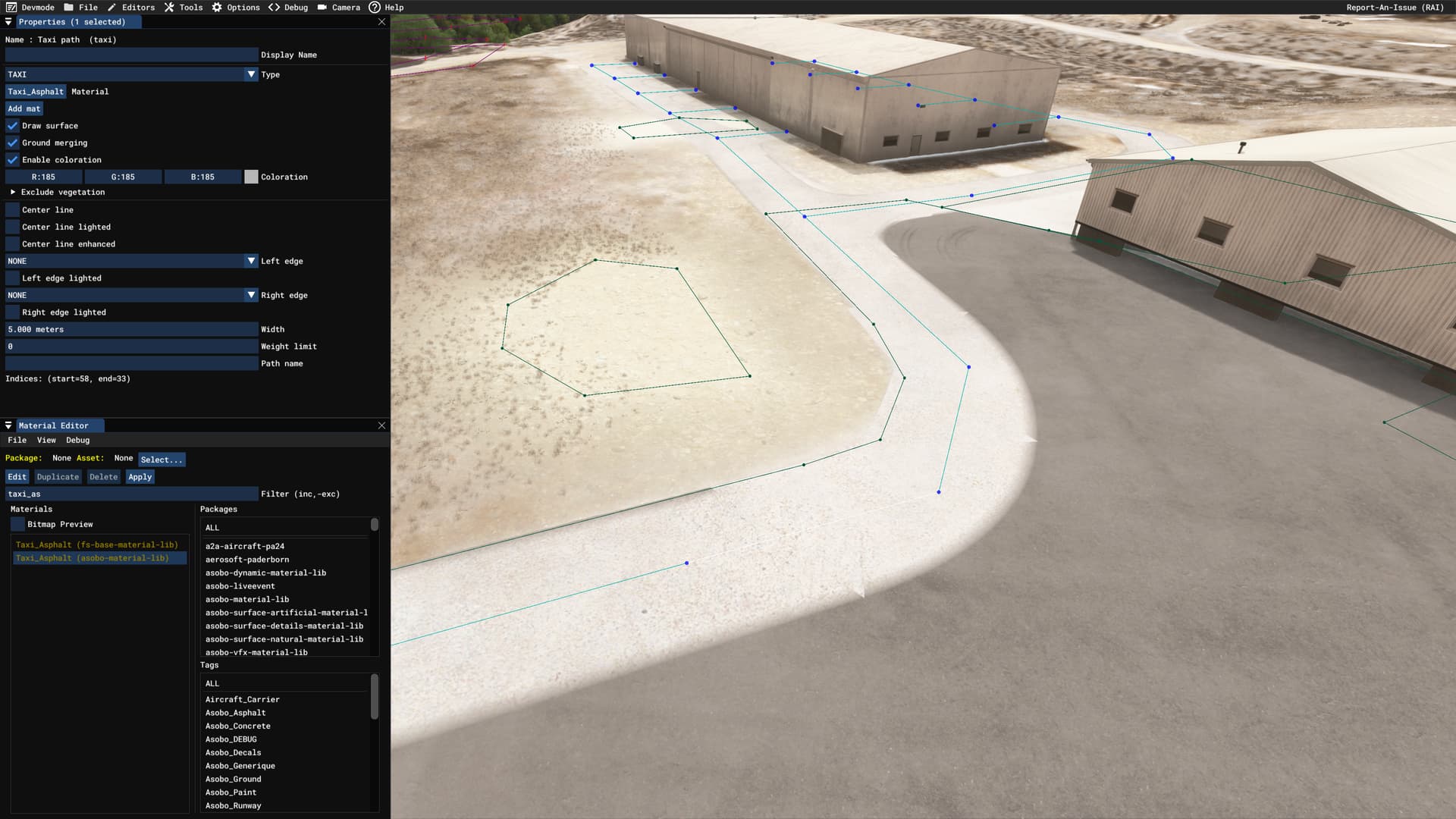The image size is (1456, 819).
Task: Click the gray coloration swatch
Action: (x=251, y=177)
